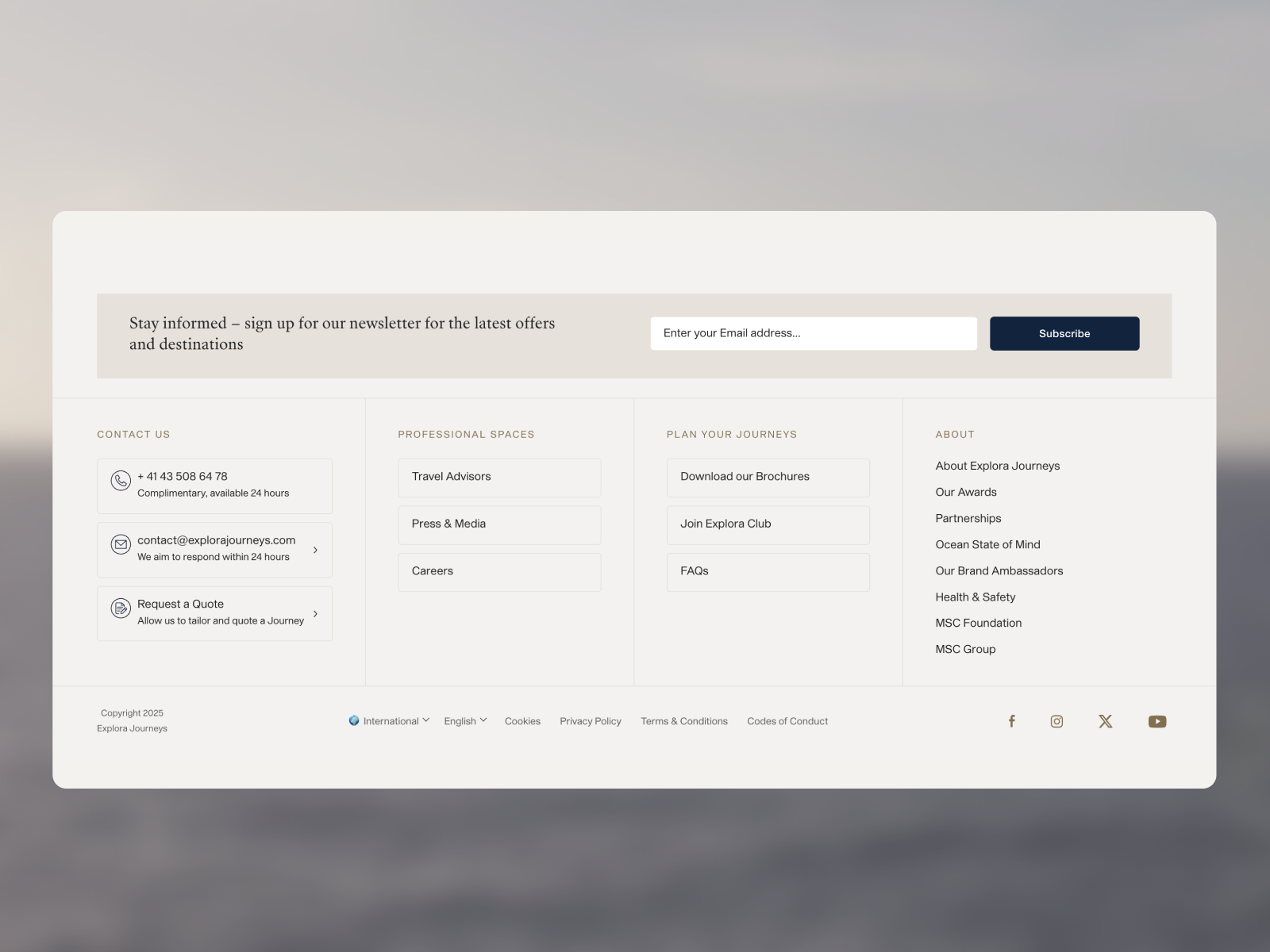Open Explora Journeys' Facebook page

pos(1011,721)
